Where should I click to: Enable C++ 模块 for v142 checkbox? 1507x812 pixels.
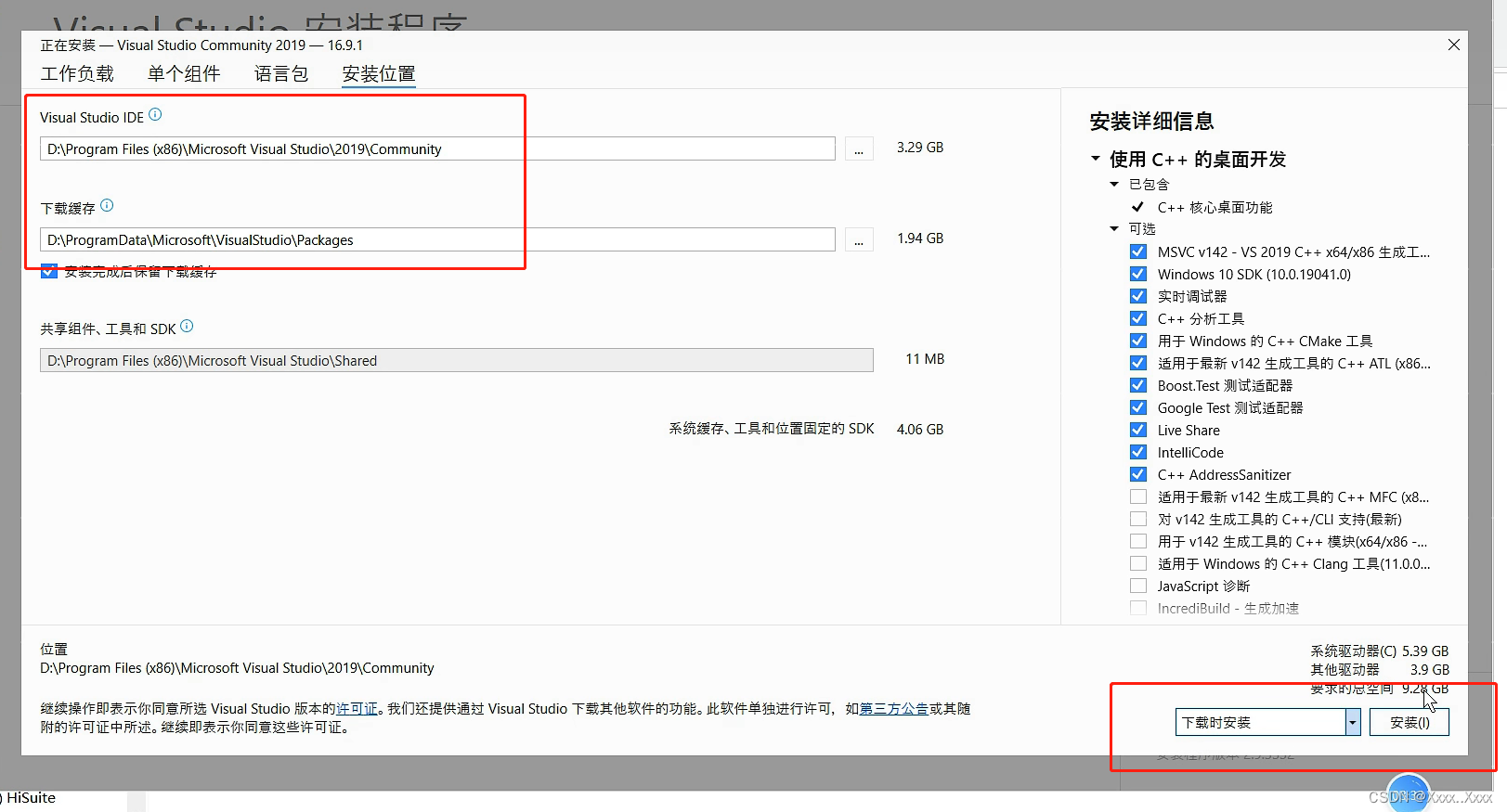[1138, 541]
